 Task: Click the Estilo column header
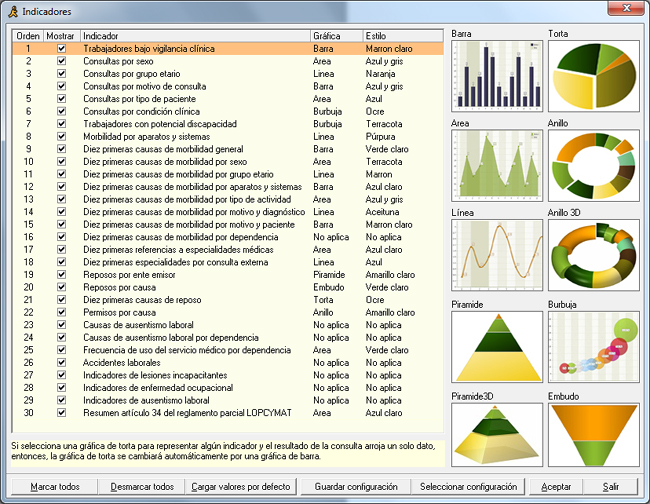pyautogui.click(x=402, y=35)
